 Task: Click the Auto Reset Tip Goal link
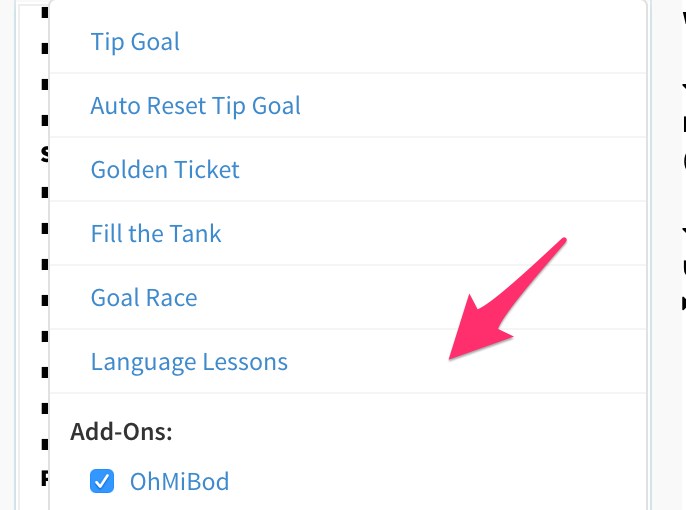[x=195, y=106]
